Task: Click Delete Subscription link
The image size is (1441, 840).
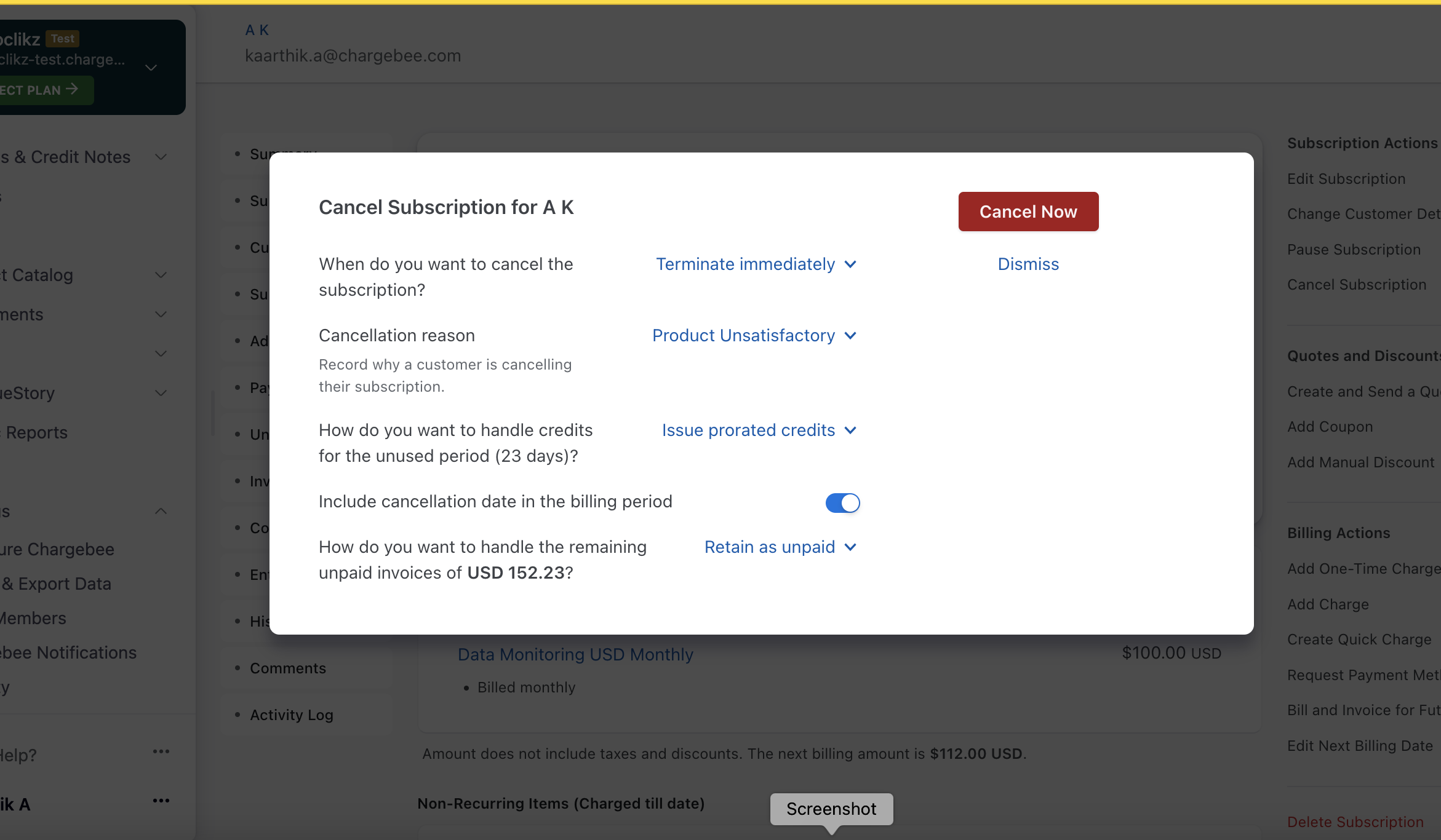Action: 1355,822
